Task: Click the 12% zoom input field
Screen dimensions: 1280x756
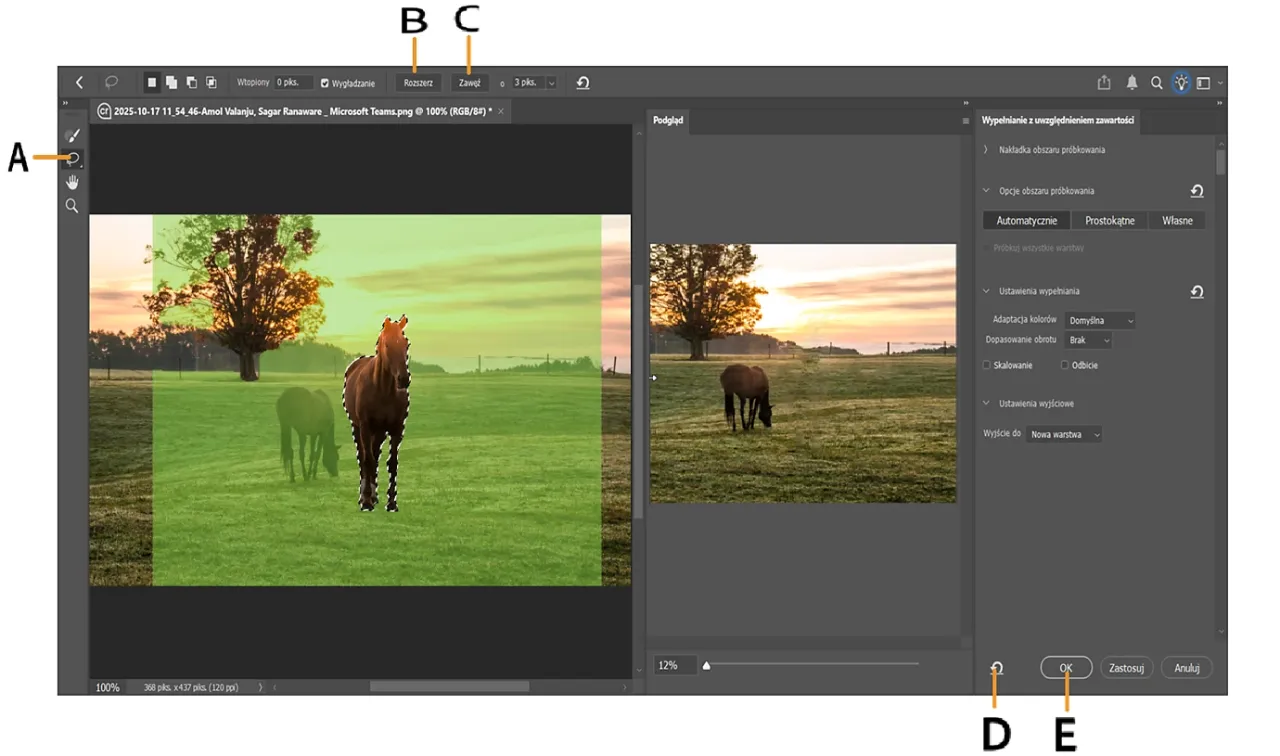Action: (675, 663)
